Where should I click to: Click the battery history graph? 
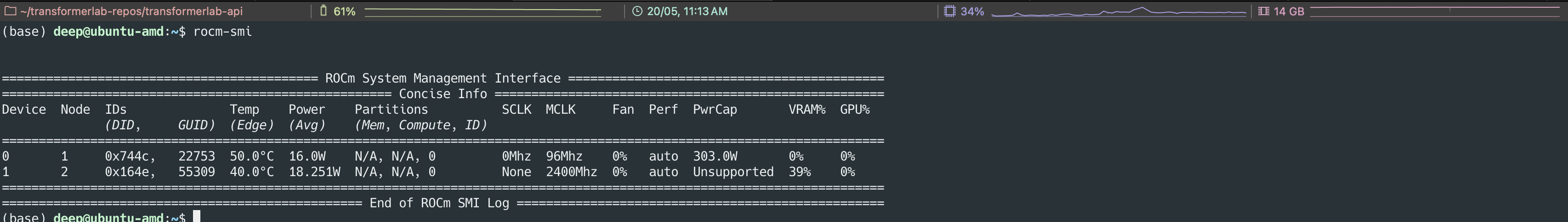(483, 11)
